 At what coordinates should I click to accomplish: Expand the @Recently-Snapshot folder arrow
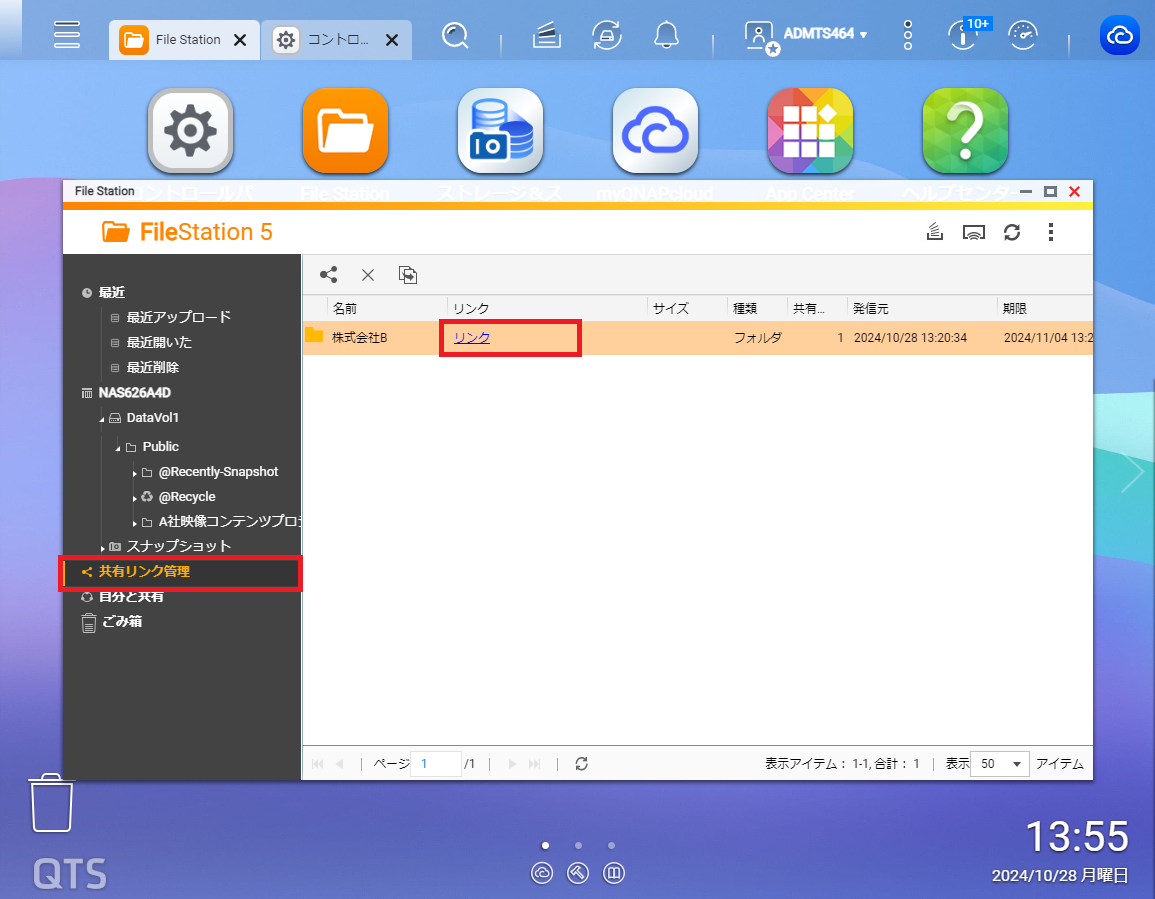pos(135,473)
